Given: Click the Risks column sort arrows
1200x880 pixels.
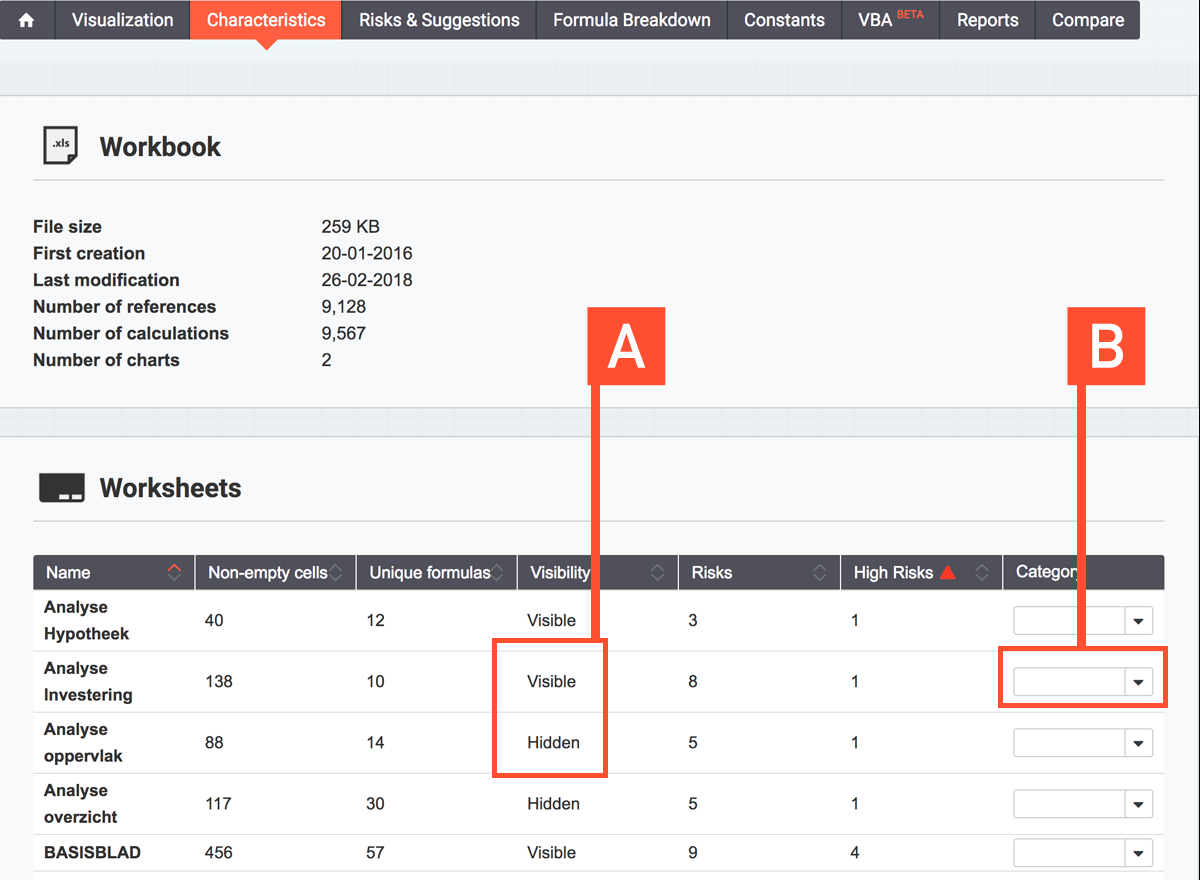Looking at the screenshot, I should pyautogui.click(x=819, y=573).
